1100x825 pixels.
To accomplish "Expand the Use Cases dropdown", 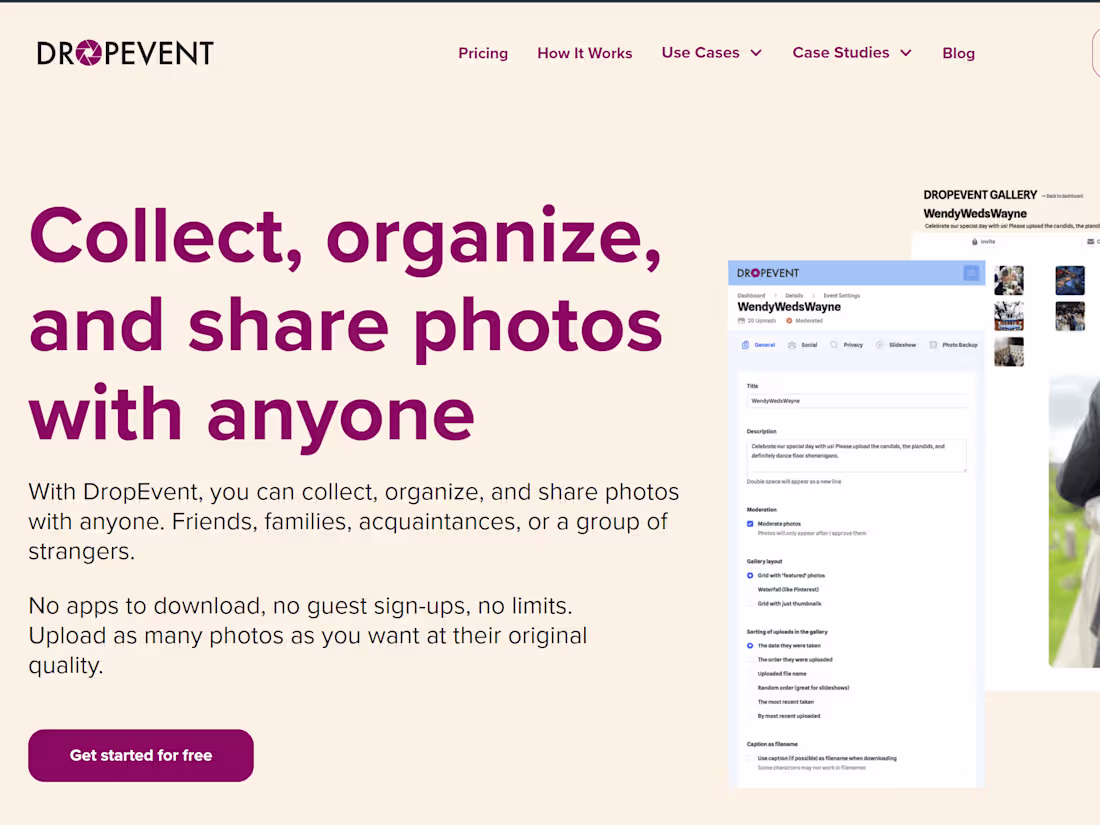I will (x=712, y=53).
